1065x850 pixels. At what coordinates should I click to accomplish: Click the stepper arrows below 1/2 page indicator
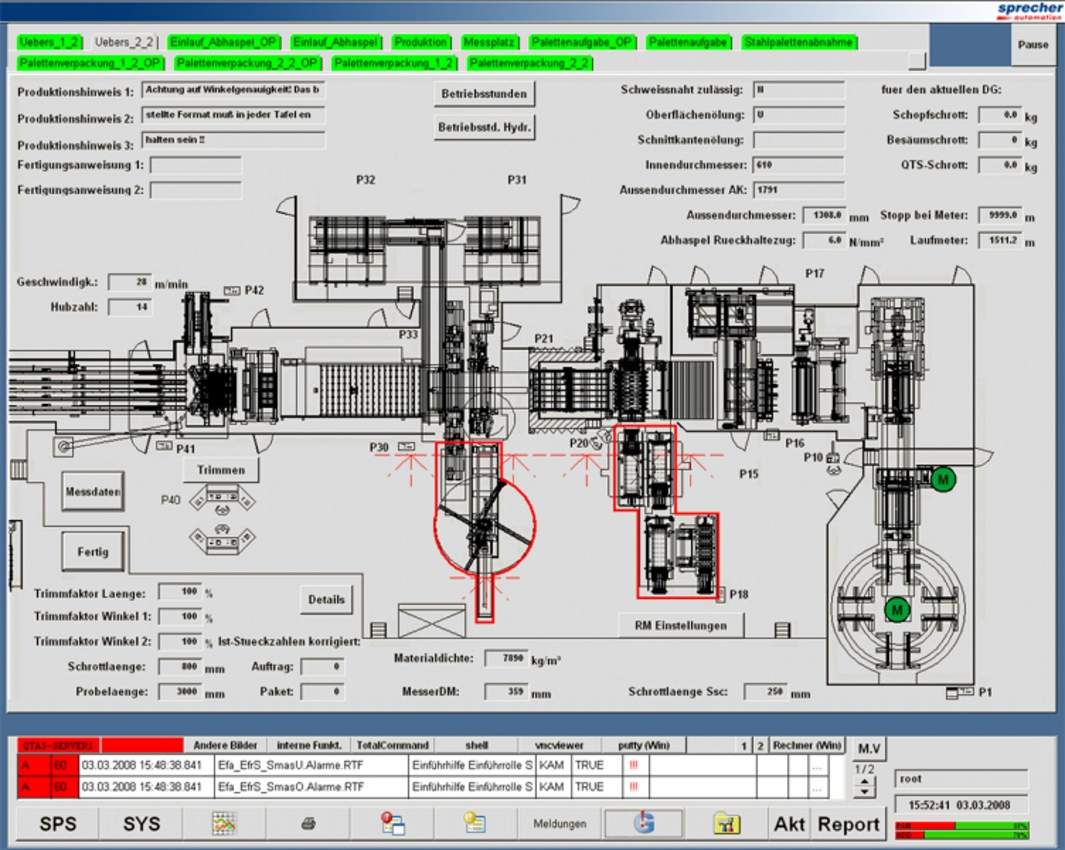click(865, 787)
